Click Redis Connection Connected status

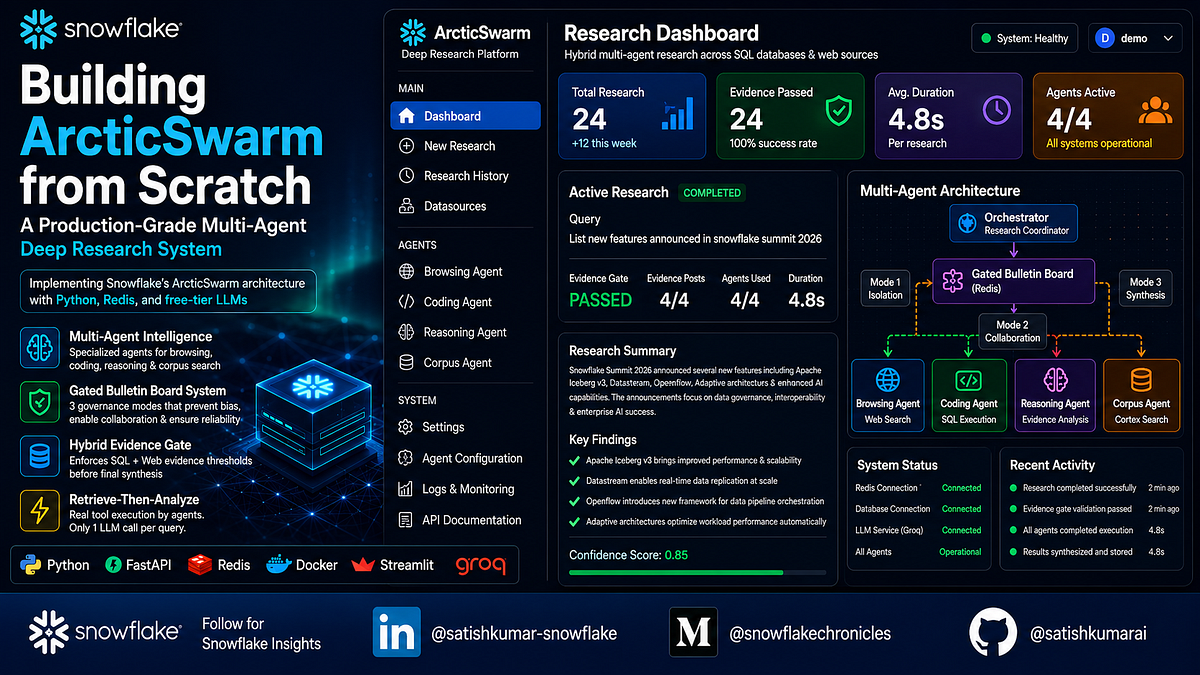tap(962, 488)
